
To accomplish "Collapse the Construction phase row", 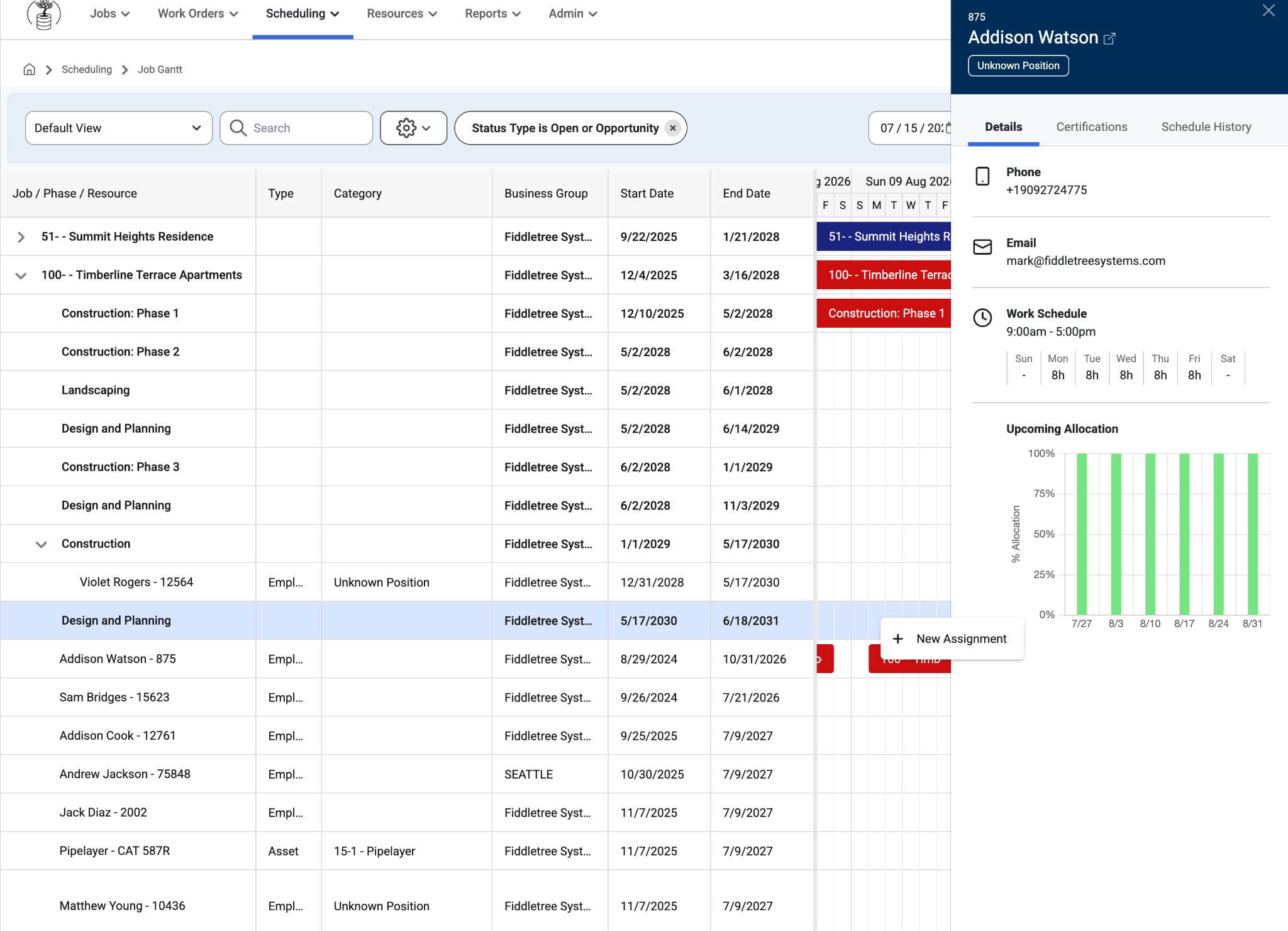I will [42, 544].
